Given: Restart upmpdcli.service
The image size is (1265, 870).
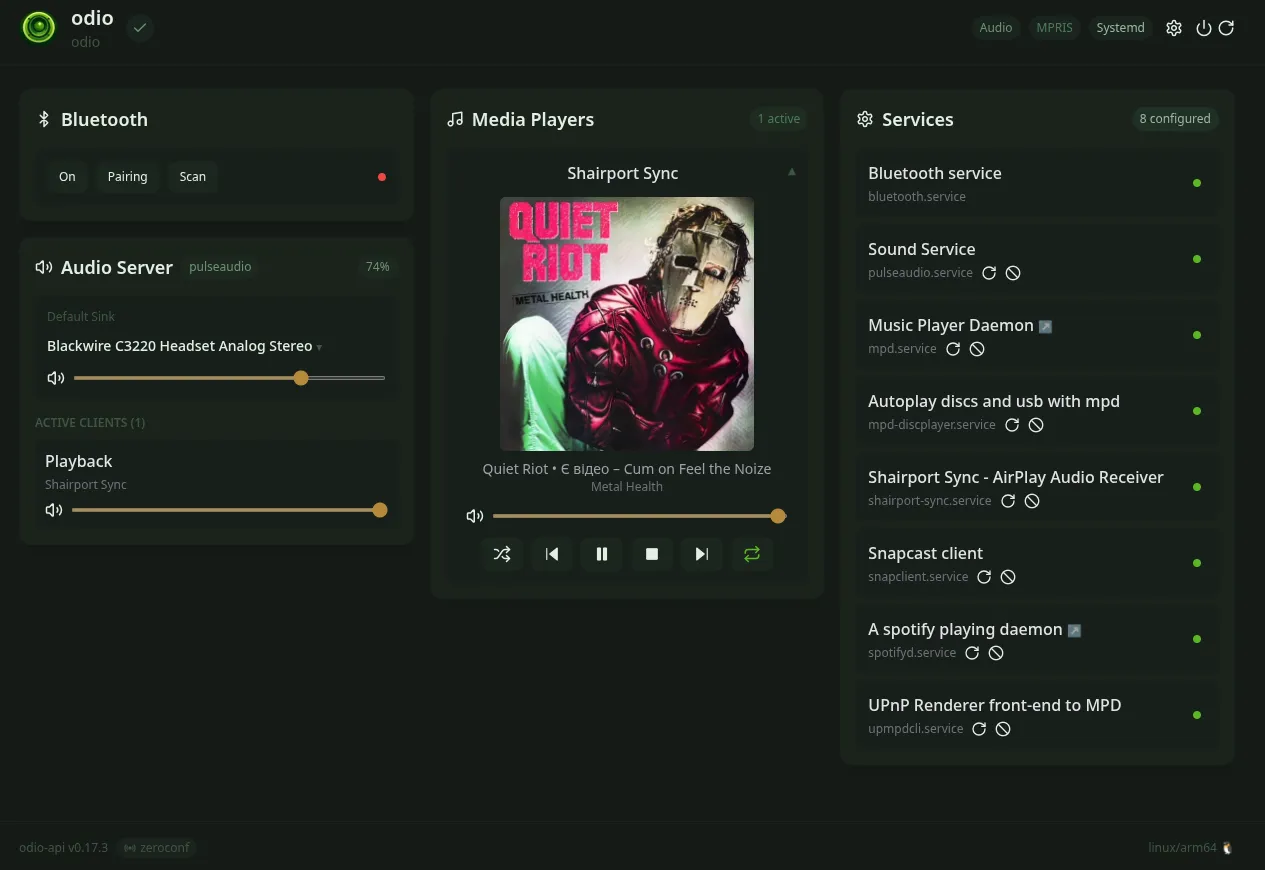Looking at the screenshot, I should pyautogui.click(x=979, y=729).
